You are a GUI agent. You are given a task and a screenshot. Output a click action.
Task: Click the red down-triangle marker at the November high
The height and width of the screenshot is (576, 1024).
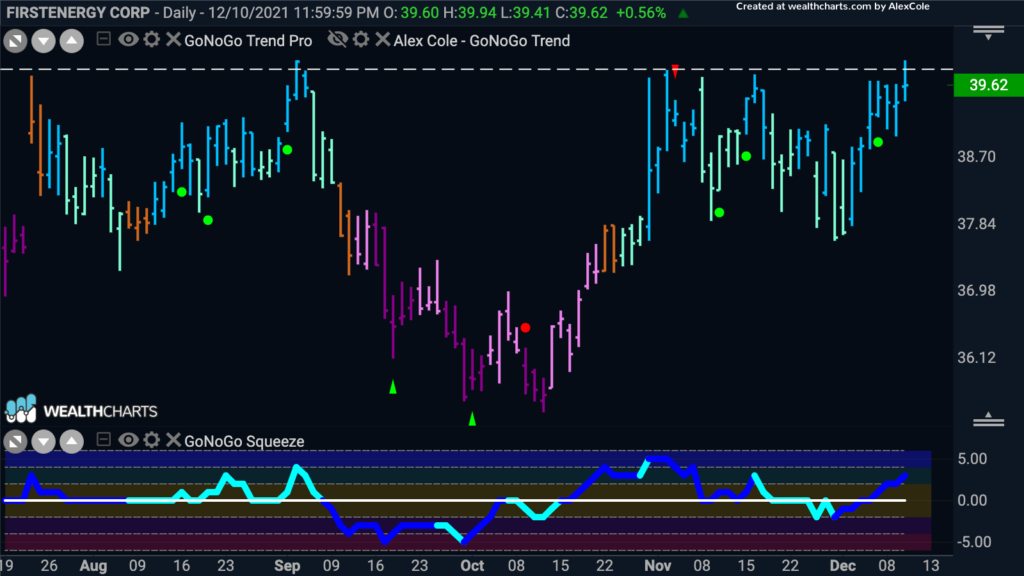click(x=675, y=71)
